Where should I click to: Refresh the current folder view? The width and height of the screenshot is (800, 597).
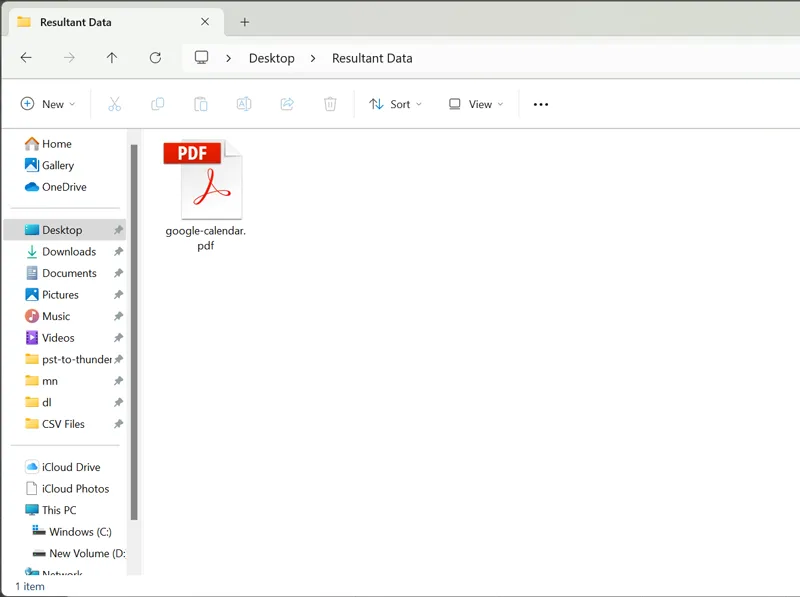pyautogui.click(x=155, y=58)
